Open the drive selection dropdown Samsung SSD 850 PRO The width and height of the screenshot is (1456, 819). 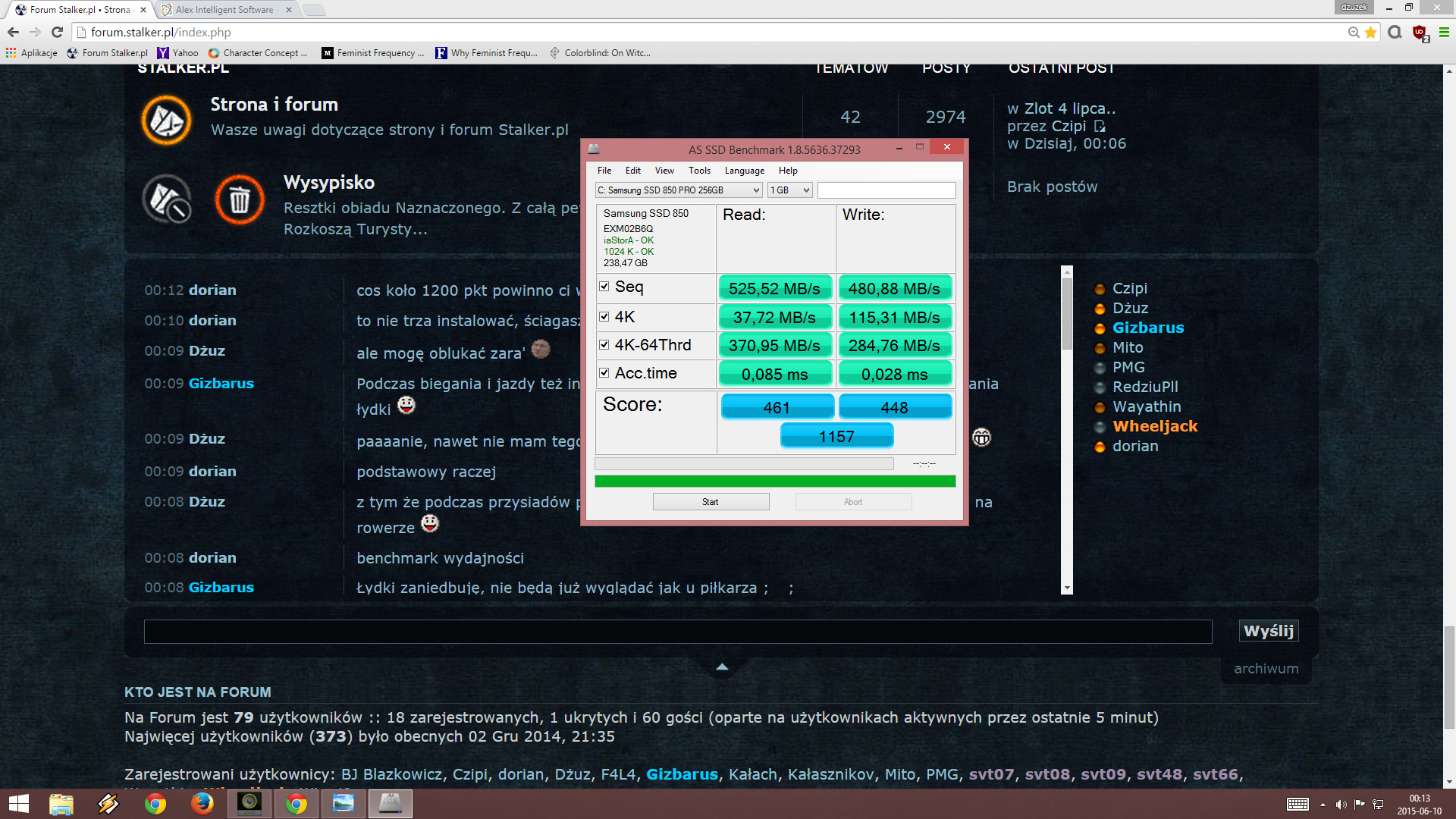[679, 190]
